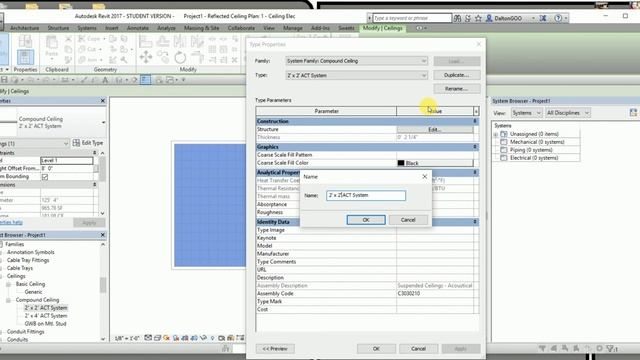The height and width of the screenshot is (360, 640).
Task: Select 2' x 4' ACT System in Project Browser
Action: click(x=46, y=316)
